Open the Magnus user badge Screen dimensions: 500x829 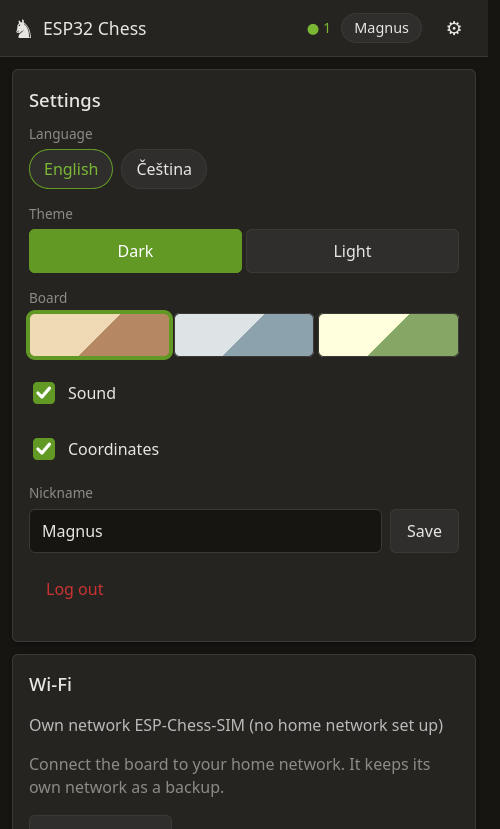[x=381, y=28]
